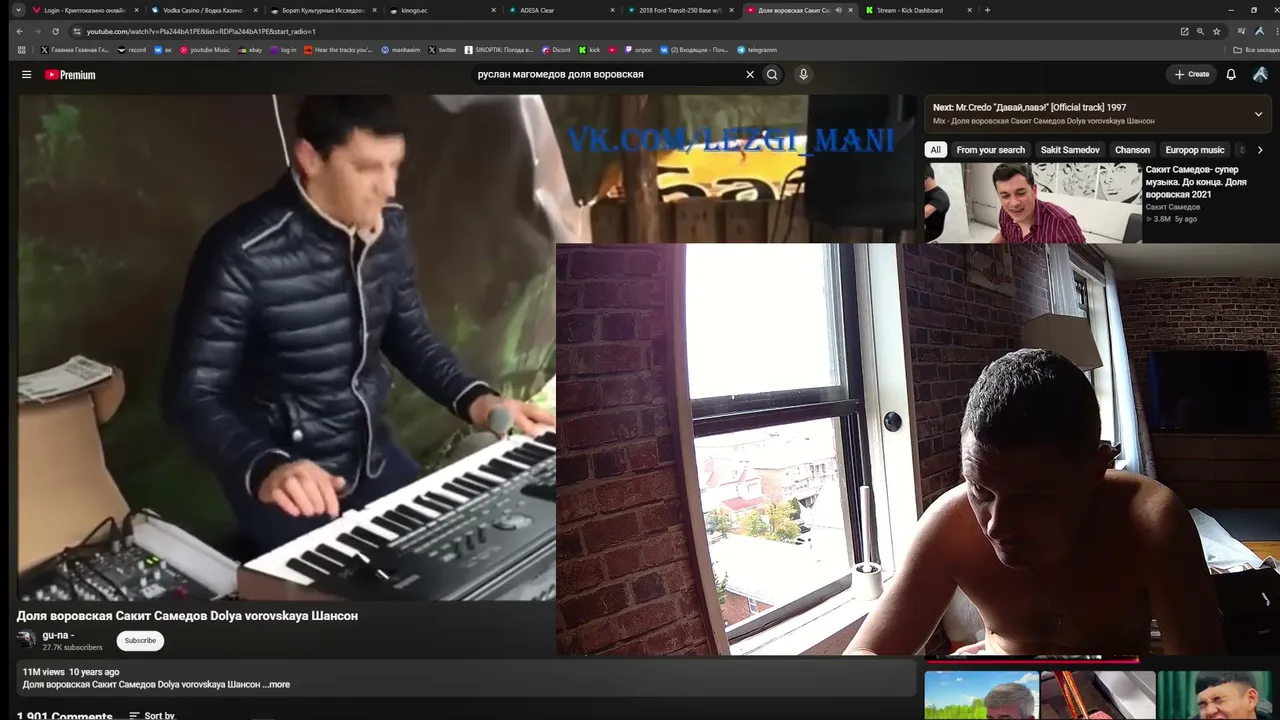Click the video title 'Доля воровская Сакит Самедов'
The height and width of the screenshot is (720, 1280).
[x=187, y=616]
